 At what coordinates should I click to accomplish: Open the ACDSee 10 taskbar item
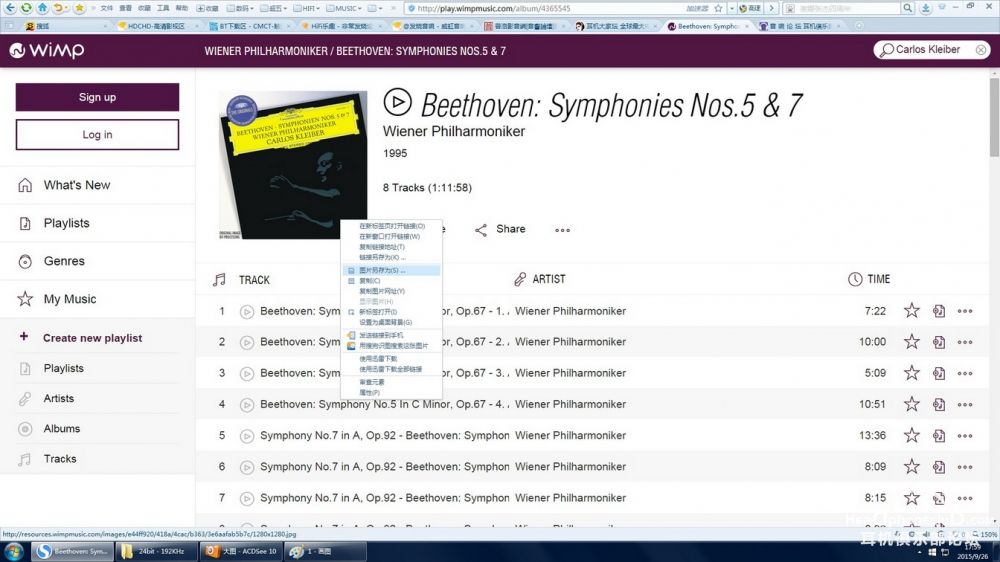tap(242, 551)
